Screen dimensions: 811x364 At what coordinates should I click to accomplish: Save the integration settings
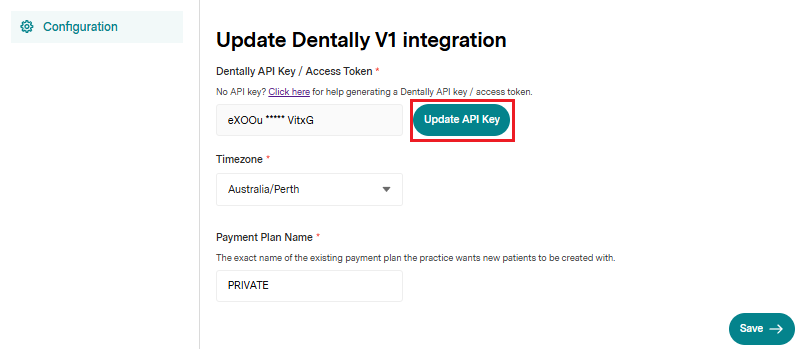(x=761, y=329)
